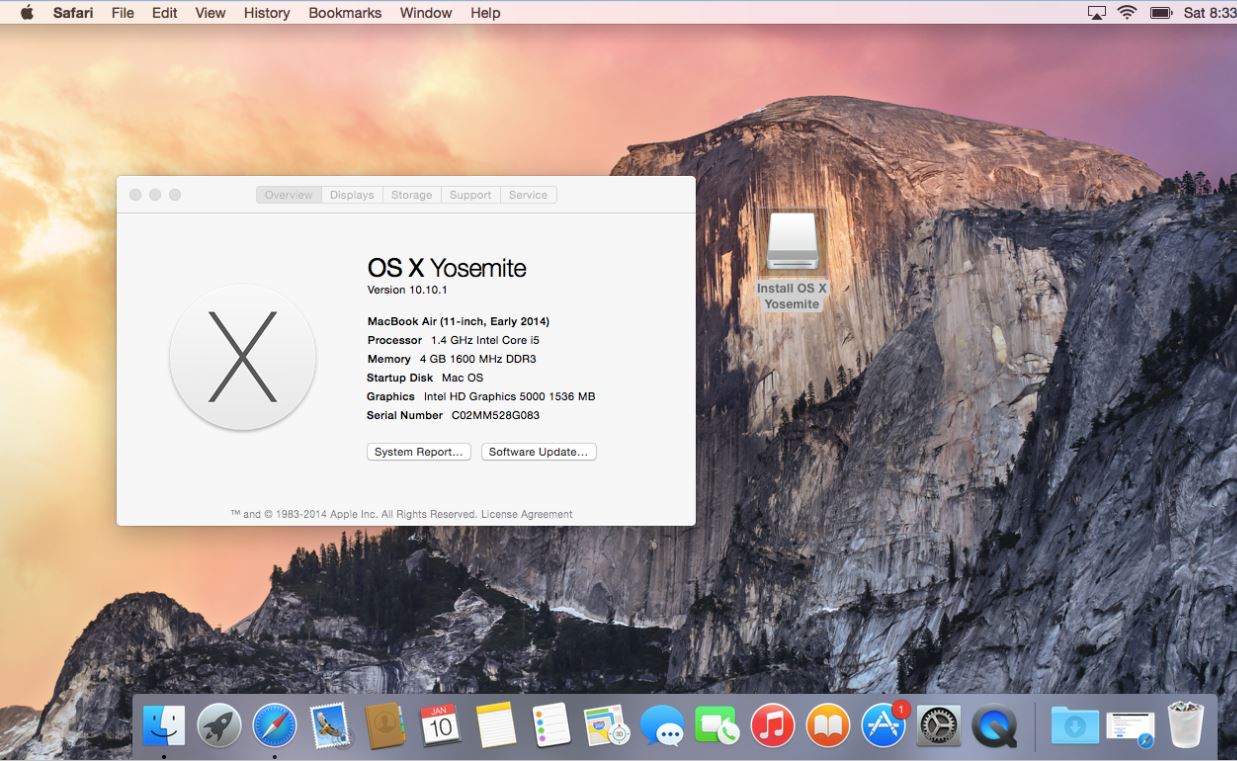The height and width of the screenshot is (761, 1237).
Task: Open the Apple menu
Action: [26, 12]
